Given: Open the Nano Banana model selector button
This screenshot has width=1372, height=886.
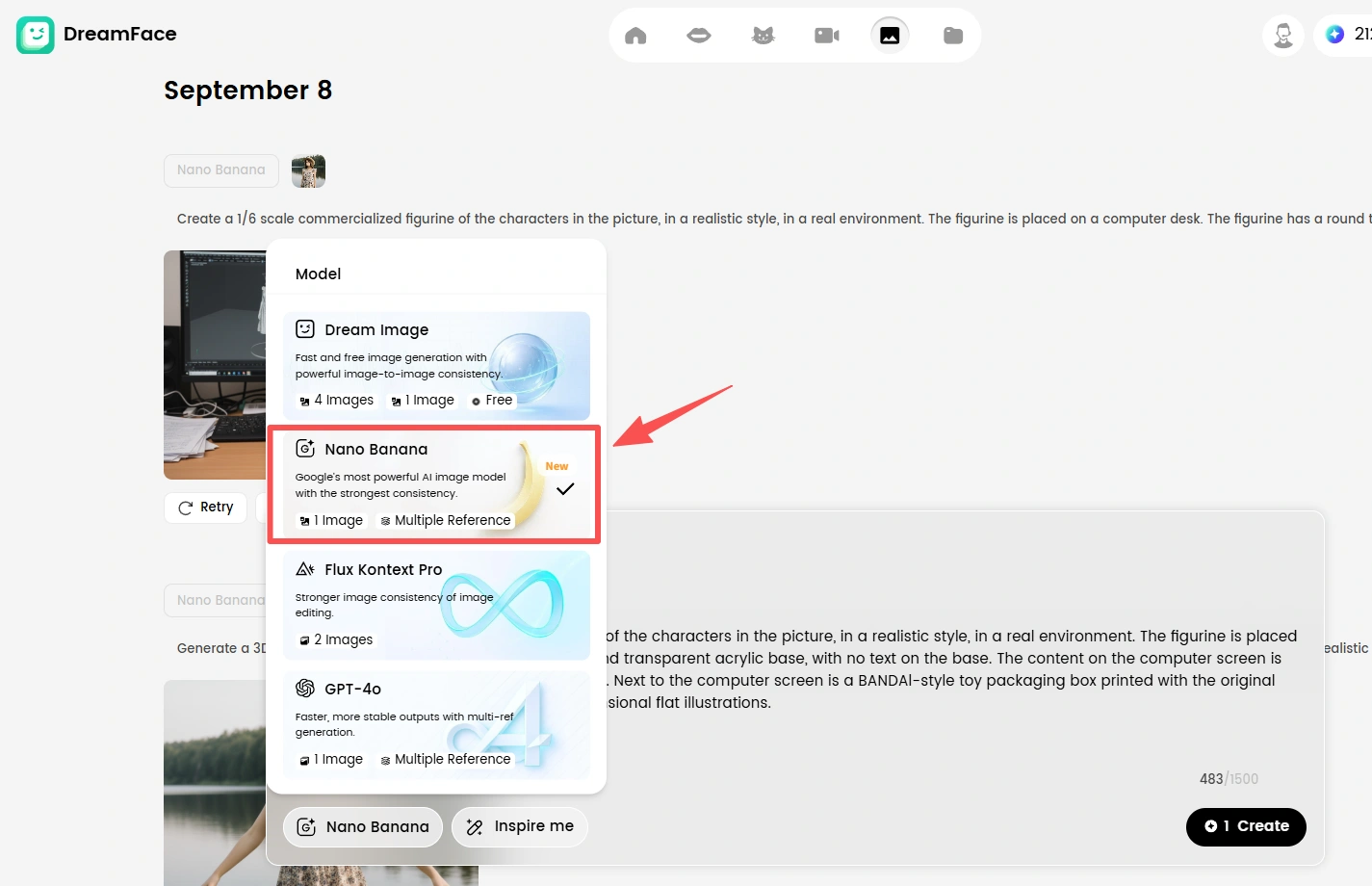Looking at the screenshot, I should point(363,826).
